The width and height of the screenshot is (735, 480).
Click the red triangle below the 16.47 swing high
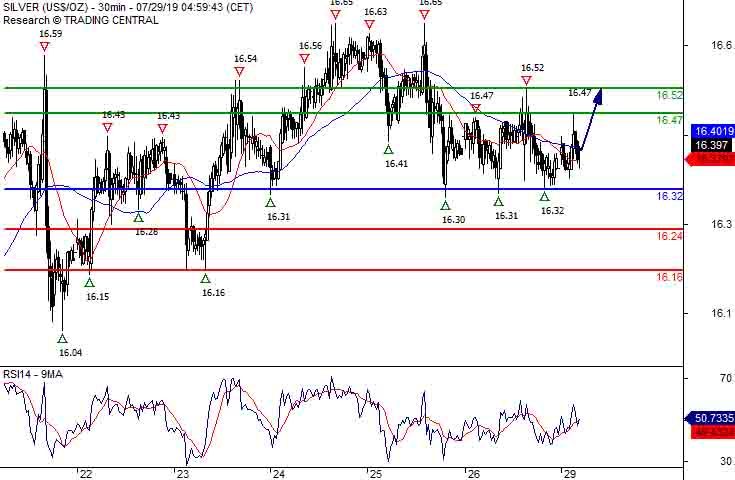click(476, 108)
